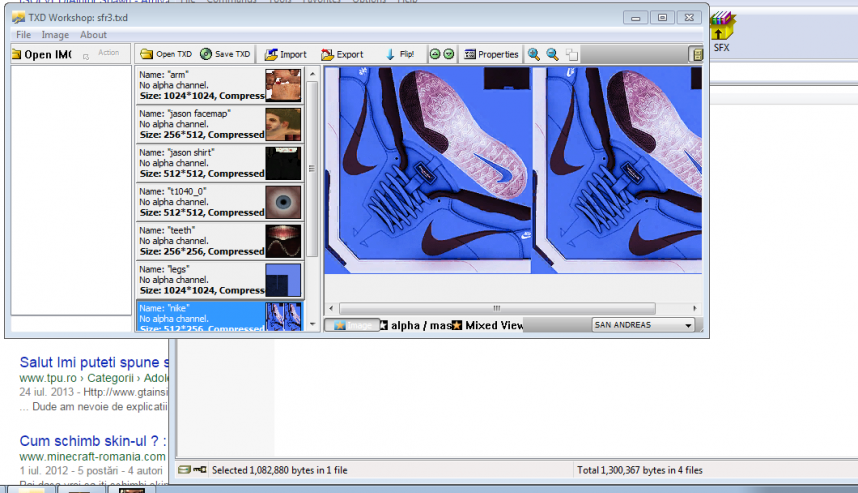Image resolution: width=858 pixels, height=493 pixels.
Task: Move texture down with green down arrow icon
Action: pyautogui.click(x=449, y=54)
